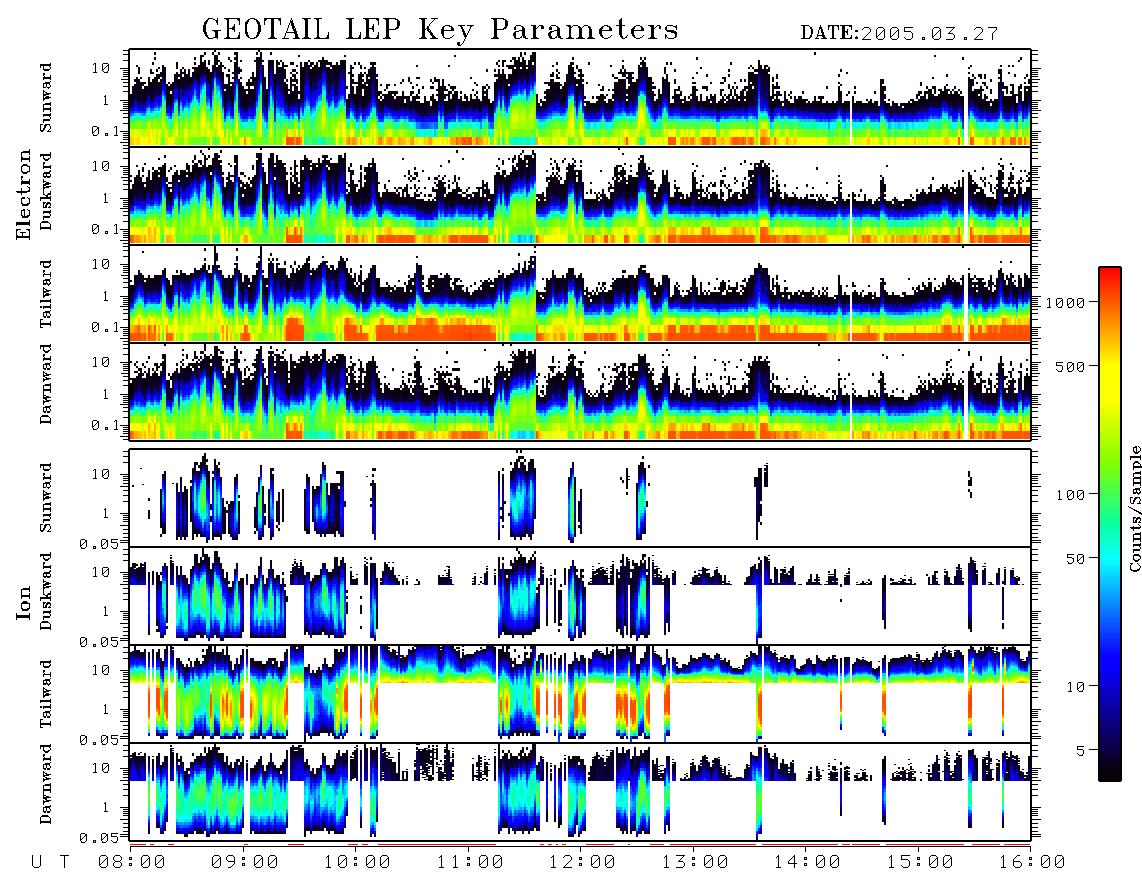Image resolution: width=1142 pixels, height=880 pixels.
Task: Click the Ion 'Tailward' panel label
Action: tap(46, 694)
